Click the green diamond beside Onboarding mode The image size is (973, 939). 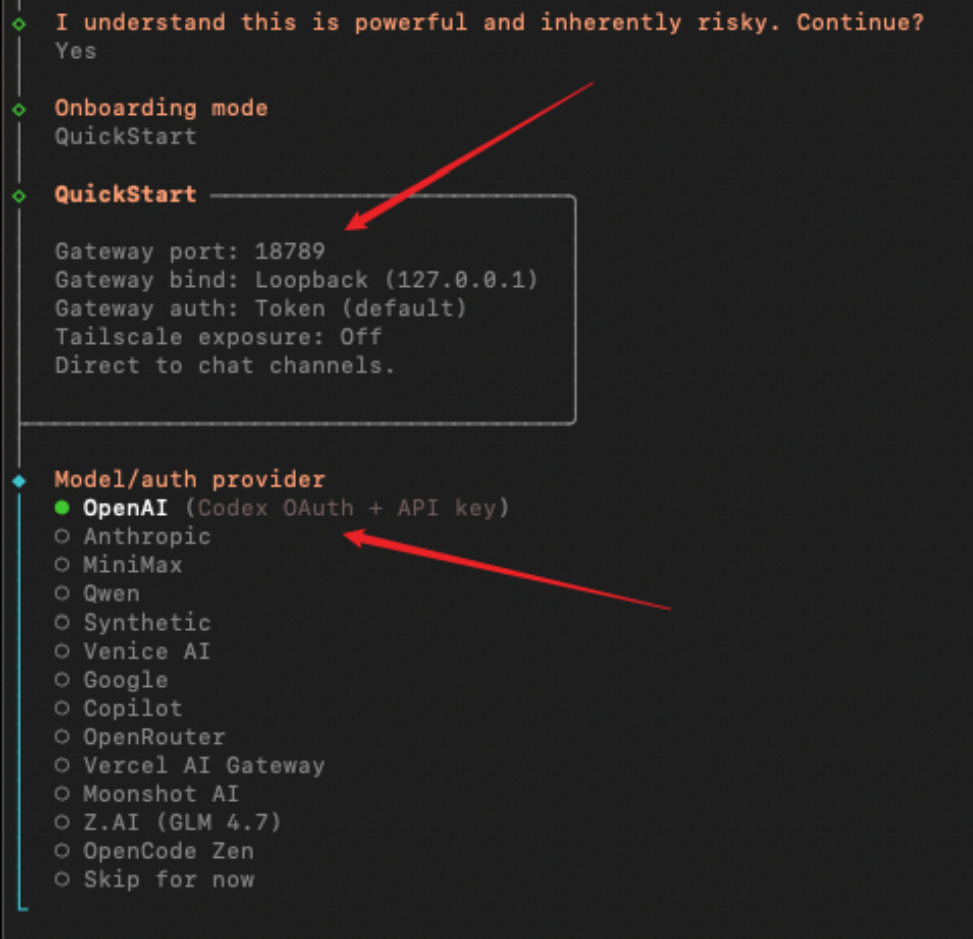point(19,108)
